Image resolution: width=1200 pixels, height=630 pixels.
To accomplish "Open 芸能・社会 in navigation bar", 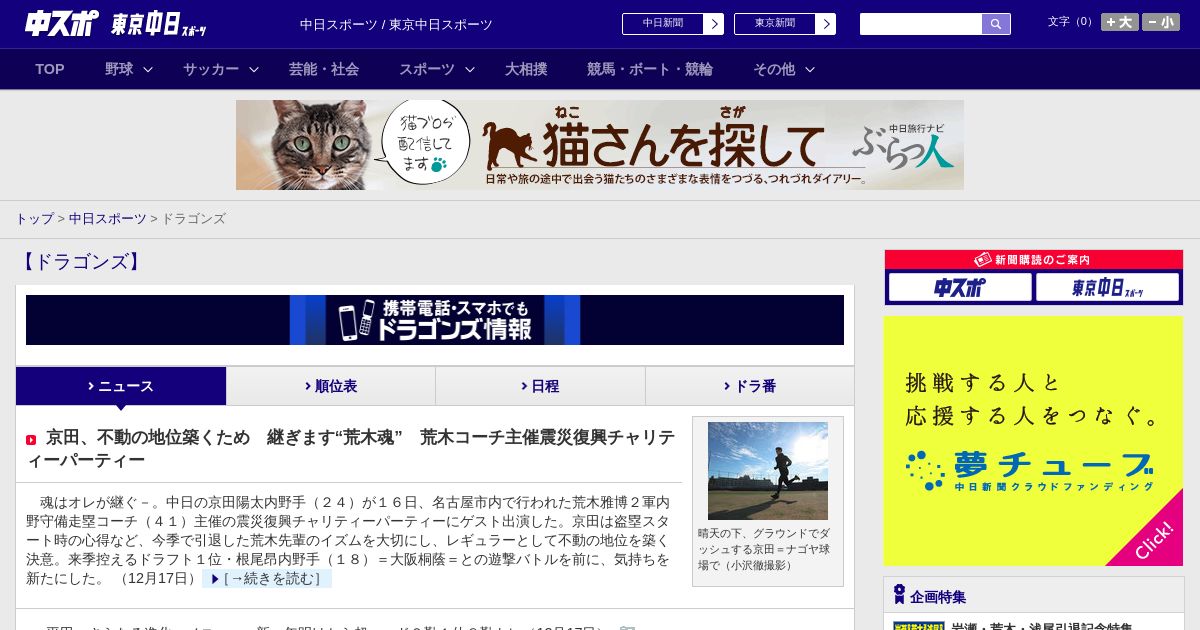I will (324, 69).
